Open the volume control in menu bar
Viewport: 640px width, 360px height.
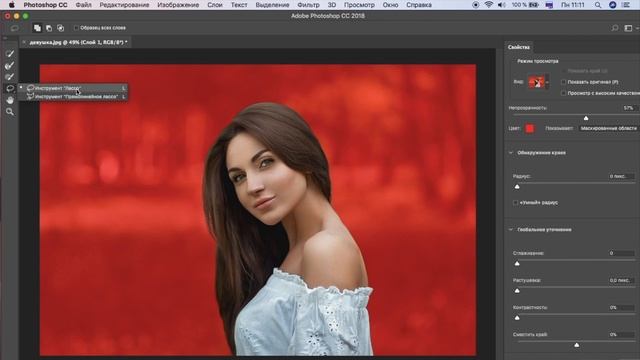[502, 5]
